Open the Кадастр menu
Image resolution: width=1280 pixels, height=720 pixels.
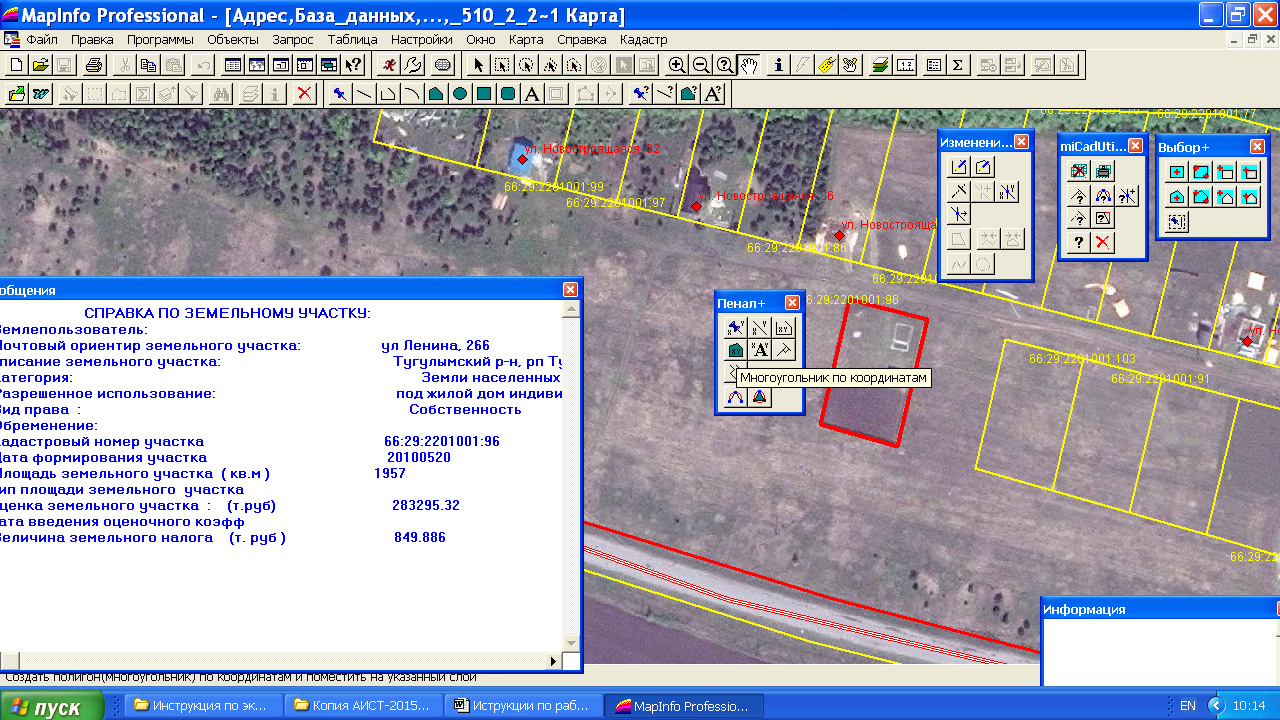pyautogui.click(x=644, y=39)
